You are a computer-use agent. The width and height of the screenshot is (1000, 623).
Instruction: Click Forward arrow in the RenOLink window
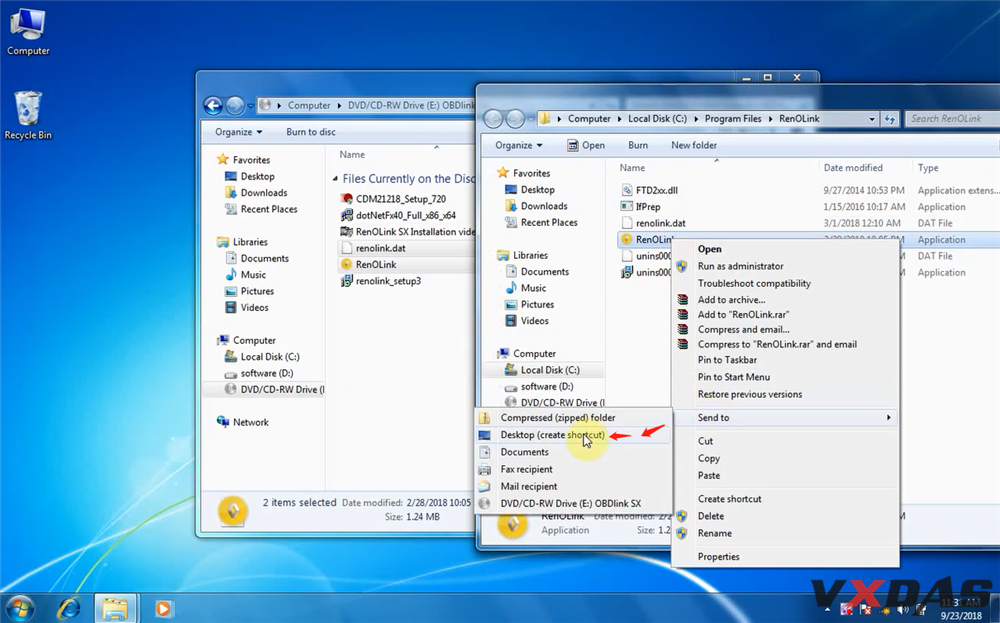click(515, 119)
